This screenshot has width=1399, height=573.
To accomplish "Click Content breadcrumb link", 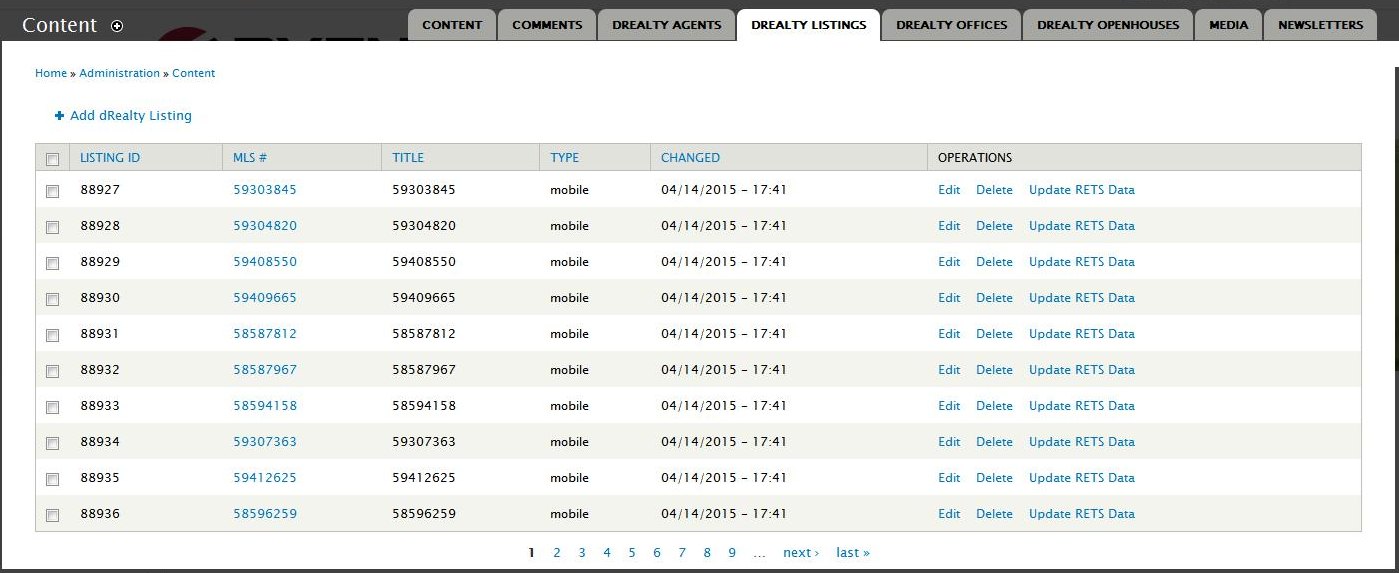I will click(194, 73).
